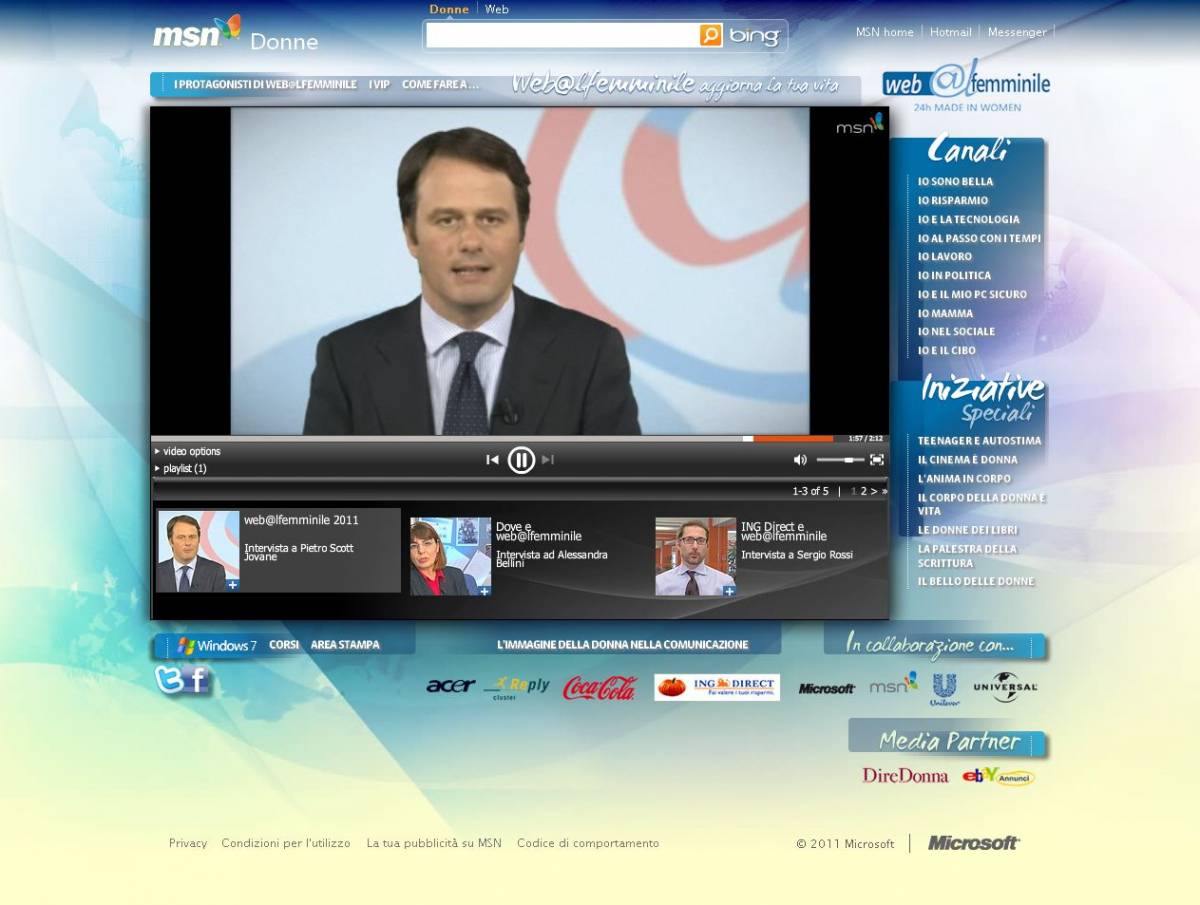Open the IO MAMMA channel
The height and width of the screenshot is (905, 1200).
pyautogui.click(x=946, y=314)
